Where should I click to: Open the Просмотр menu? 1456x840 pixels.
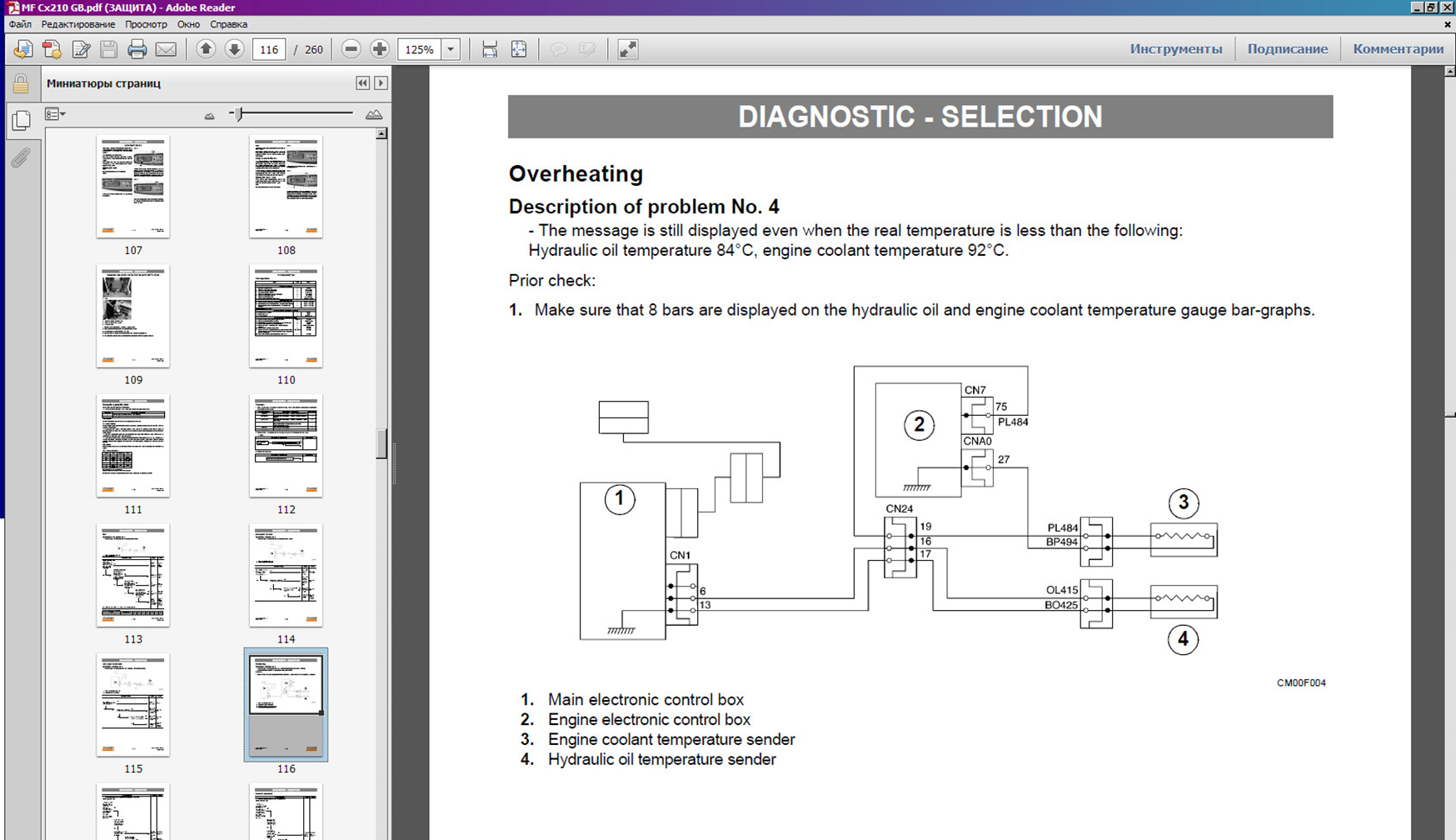pos(146,24)
